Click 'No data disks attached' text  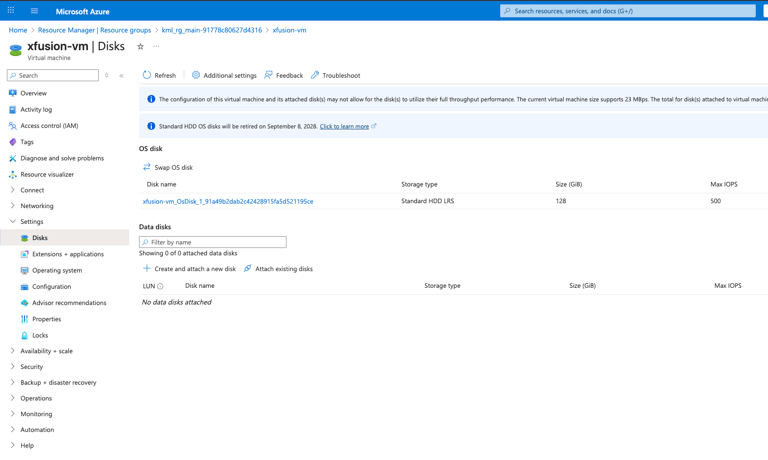point(176,302)
